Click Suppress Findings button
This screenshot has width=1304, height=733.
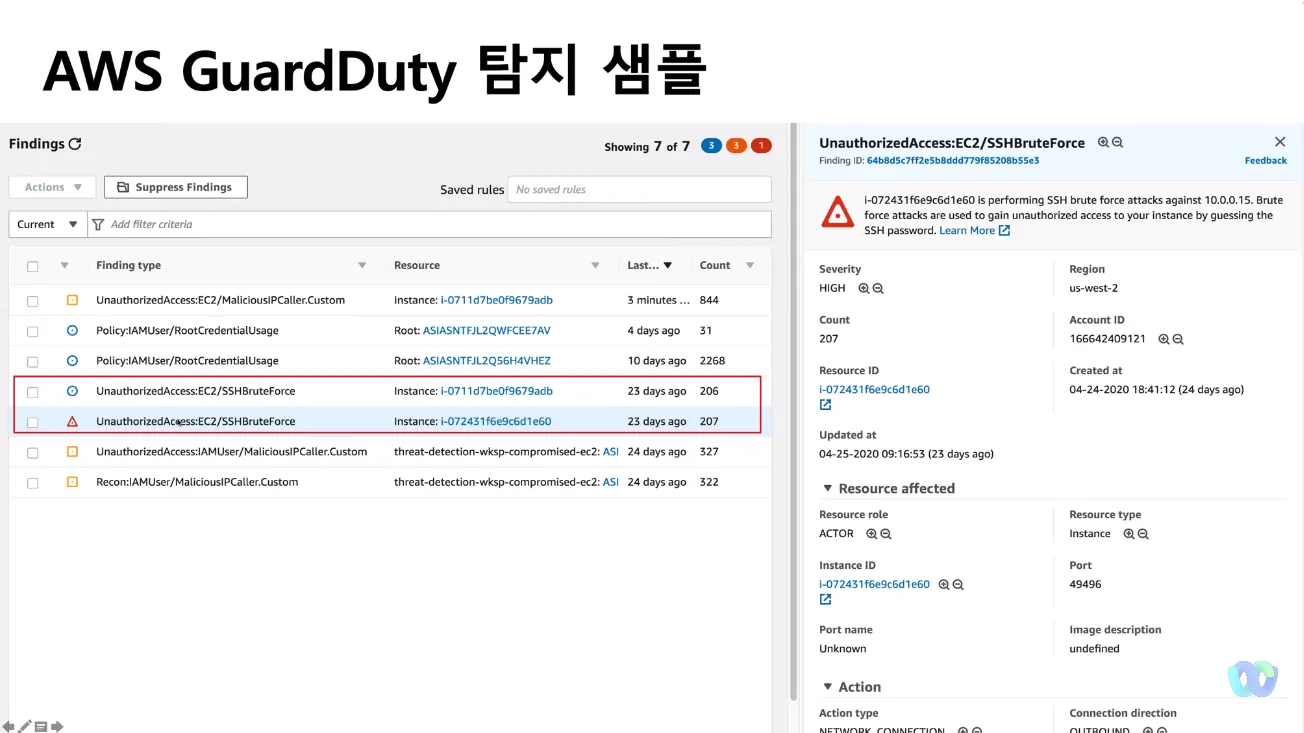pos(176,187)
